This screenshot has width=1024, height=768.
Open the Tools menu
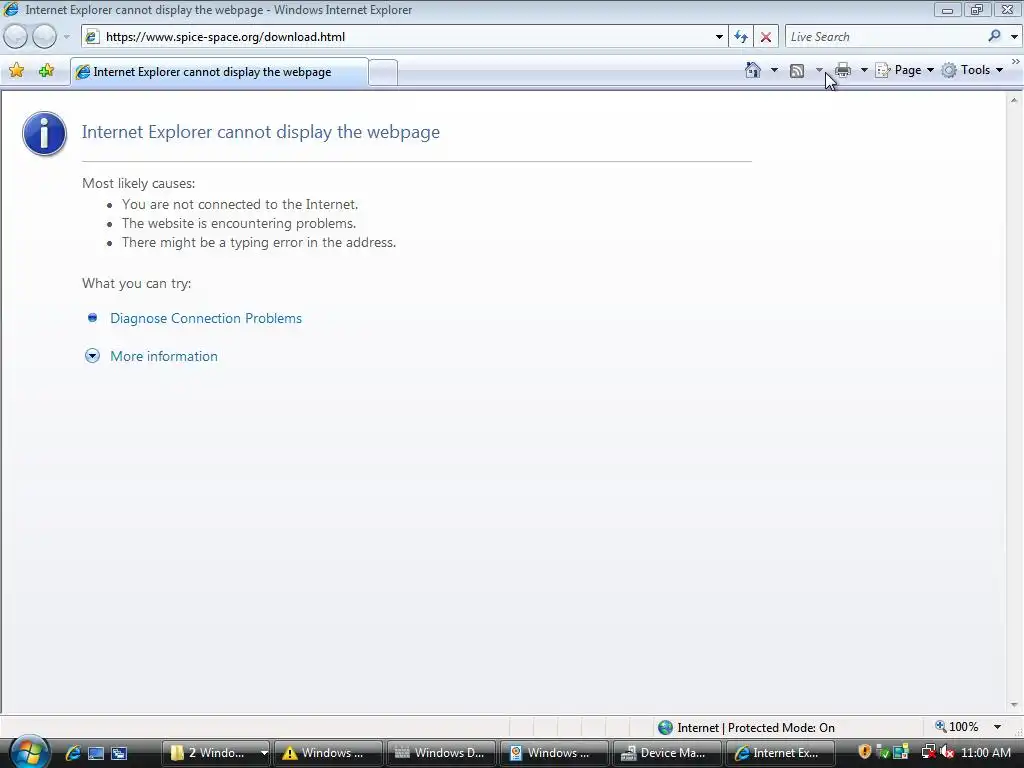click(972, 70)
